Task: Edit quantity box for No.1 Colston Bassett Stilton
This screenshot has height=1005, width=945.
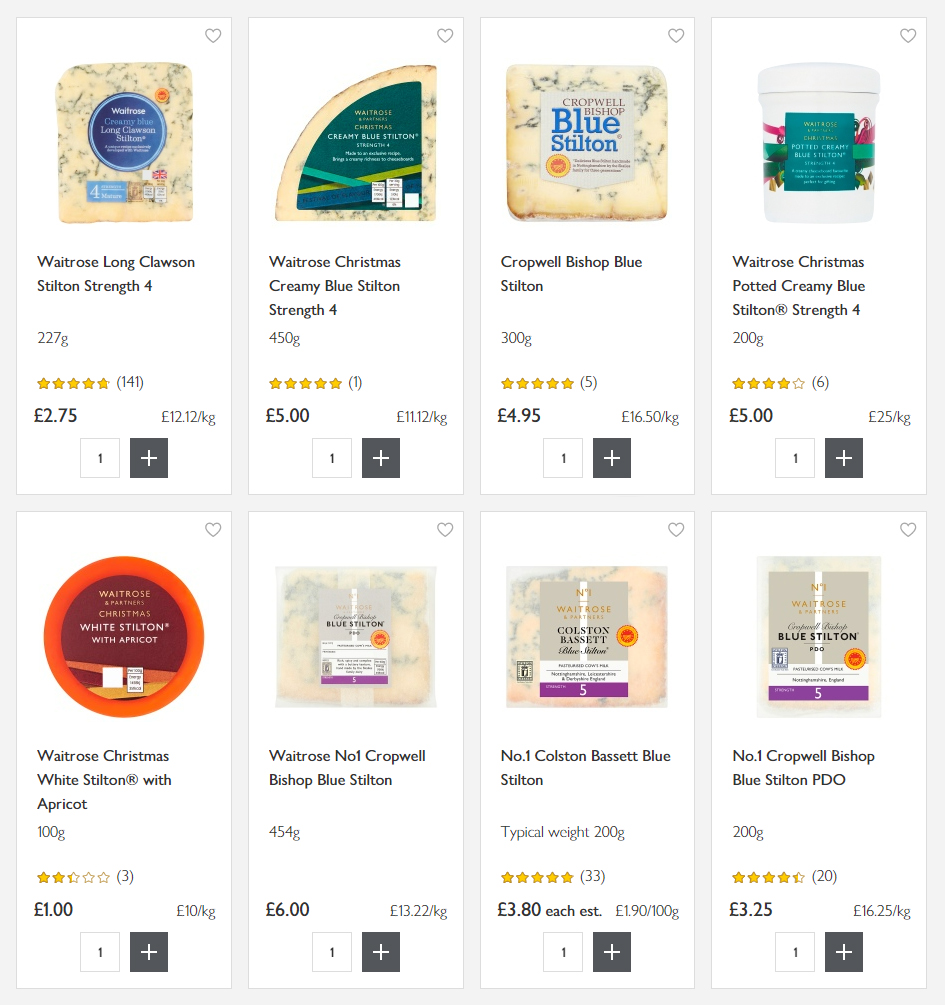Action: (563, 952)
